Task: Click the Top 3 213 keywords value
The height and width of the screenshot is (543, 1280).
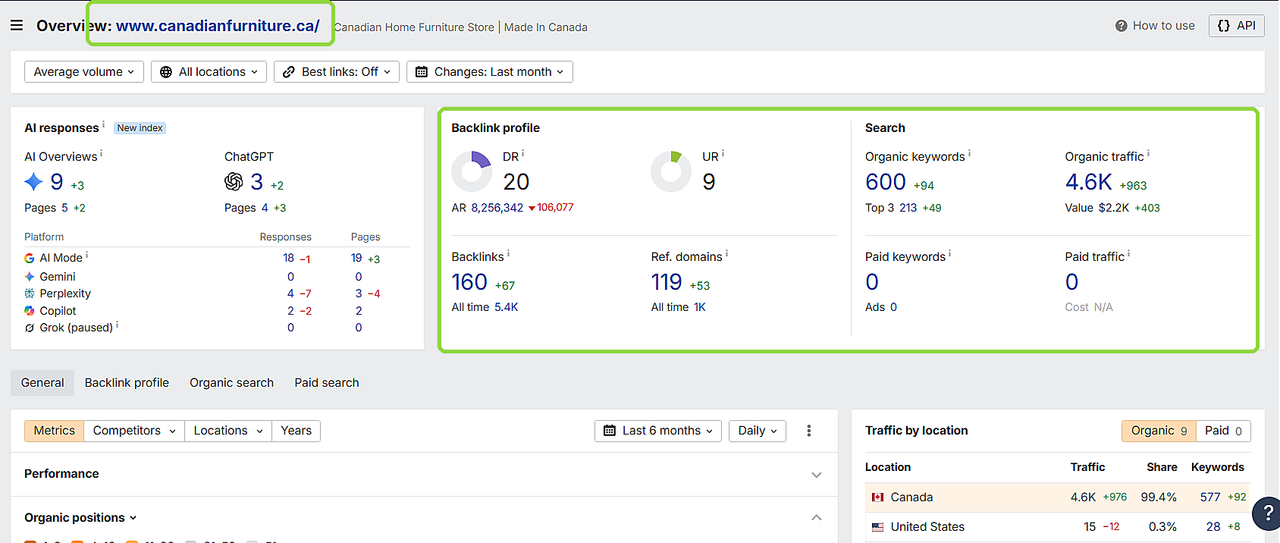Action: coord(908,208)
